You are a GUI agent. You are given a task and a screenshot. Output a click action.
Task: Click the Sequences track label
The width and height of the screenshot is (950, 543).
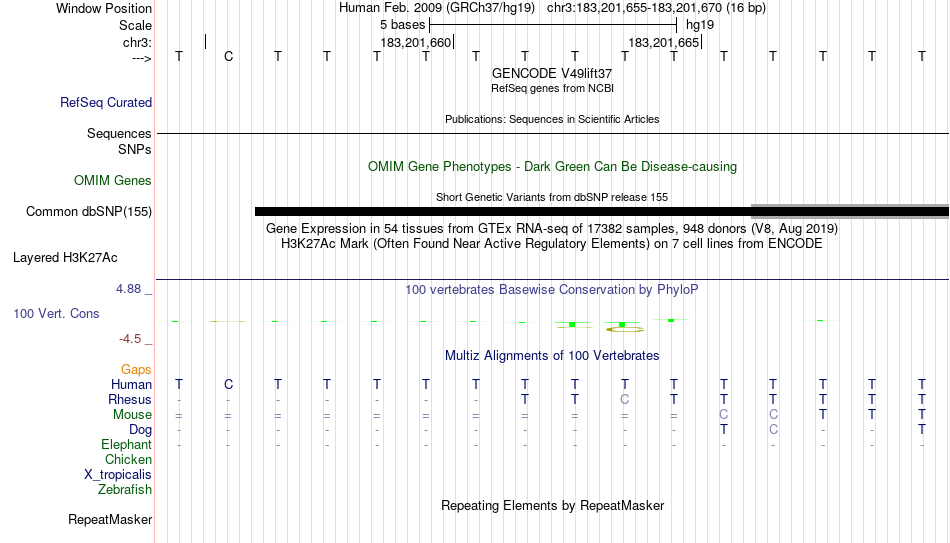[x=119, y=133]
